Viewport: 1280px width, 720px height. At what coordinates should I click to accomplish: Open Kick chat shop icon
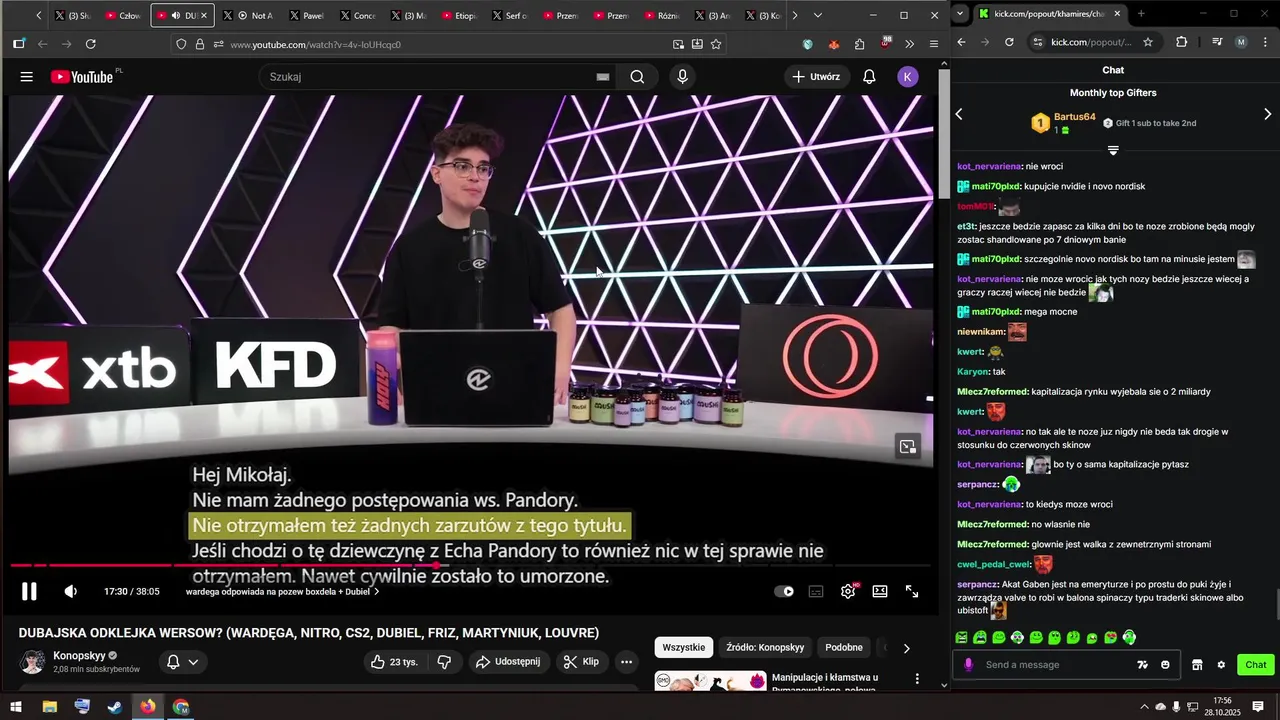tap(1197, 665)
